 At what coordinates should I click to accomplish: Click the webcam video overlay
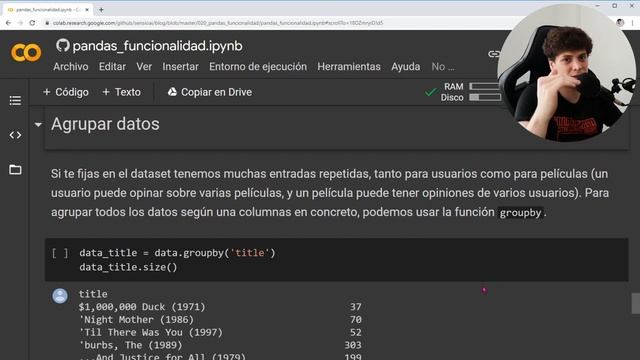click(567, 73)
